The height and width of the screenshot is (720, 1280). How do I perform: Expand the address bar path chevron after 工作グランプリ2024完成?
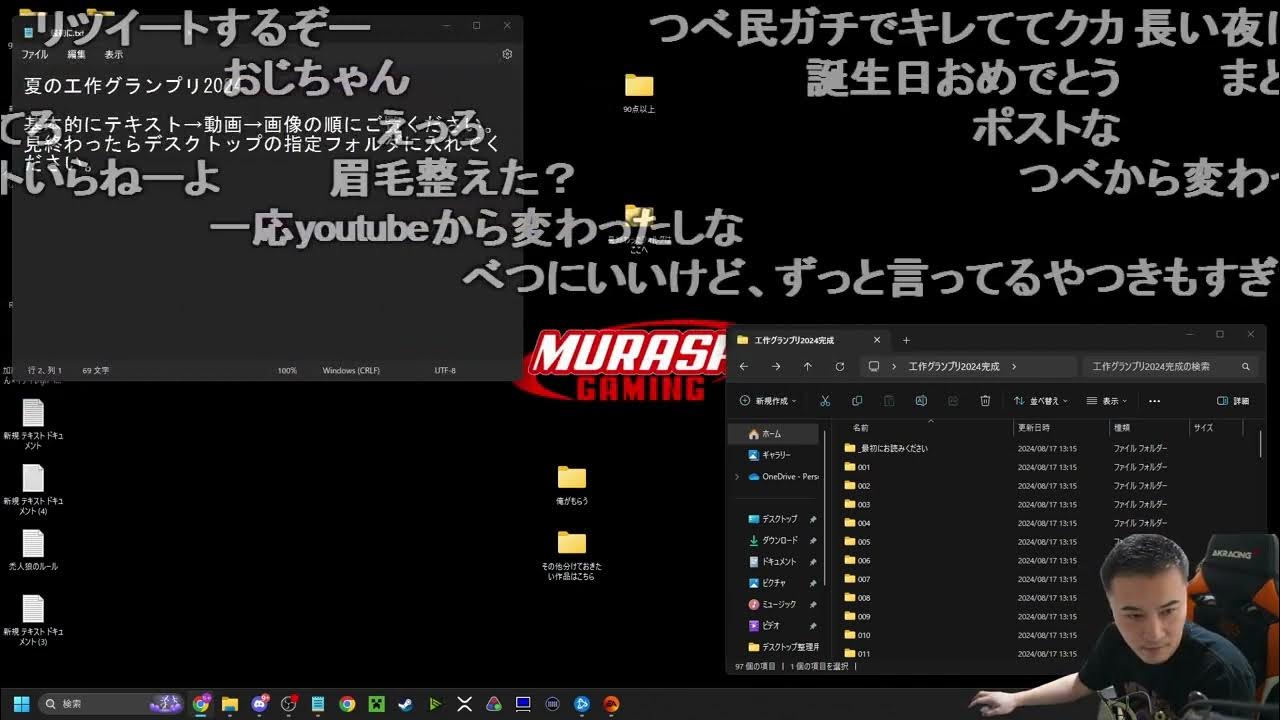coord(1013,367)
